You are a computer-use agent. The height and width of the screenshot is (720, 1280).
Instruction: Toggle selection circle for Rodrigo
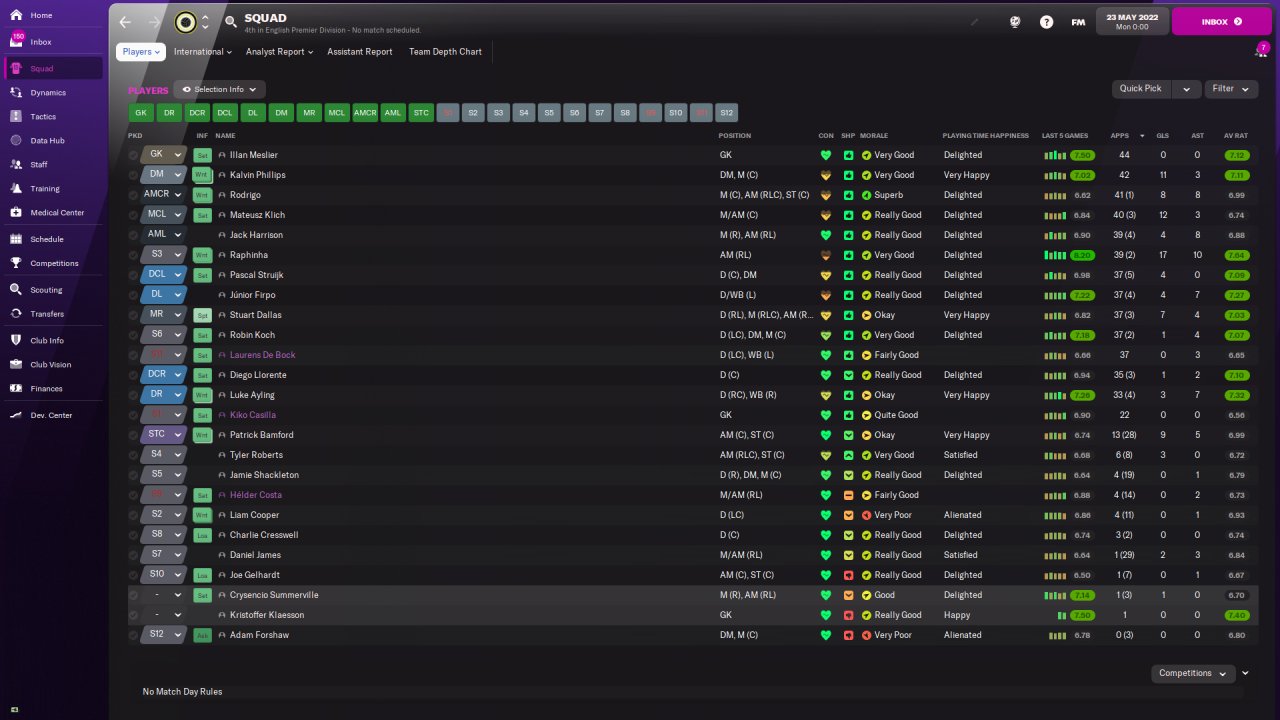(134, 195)
